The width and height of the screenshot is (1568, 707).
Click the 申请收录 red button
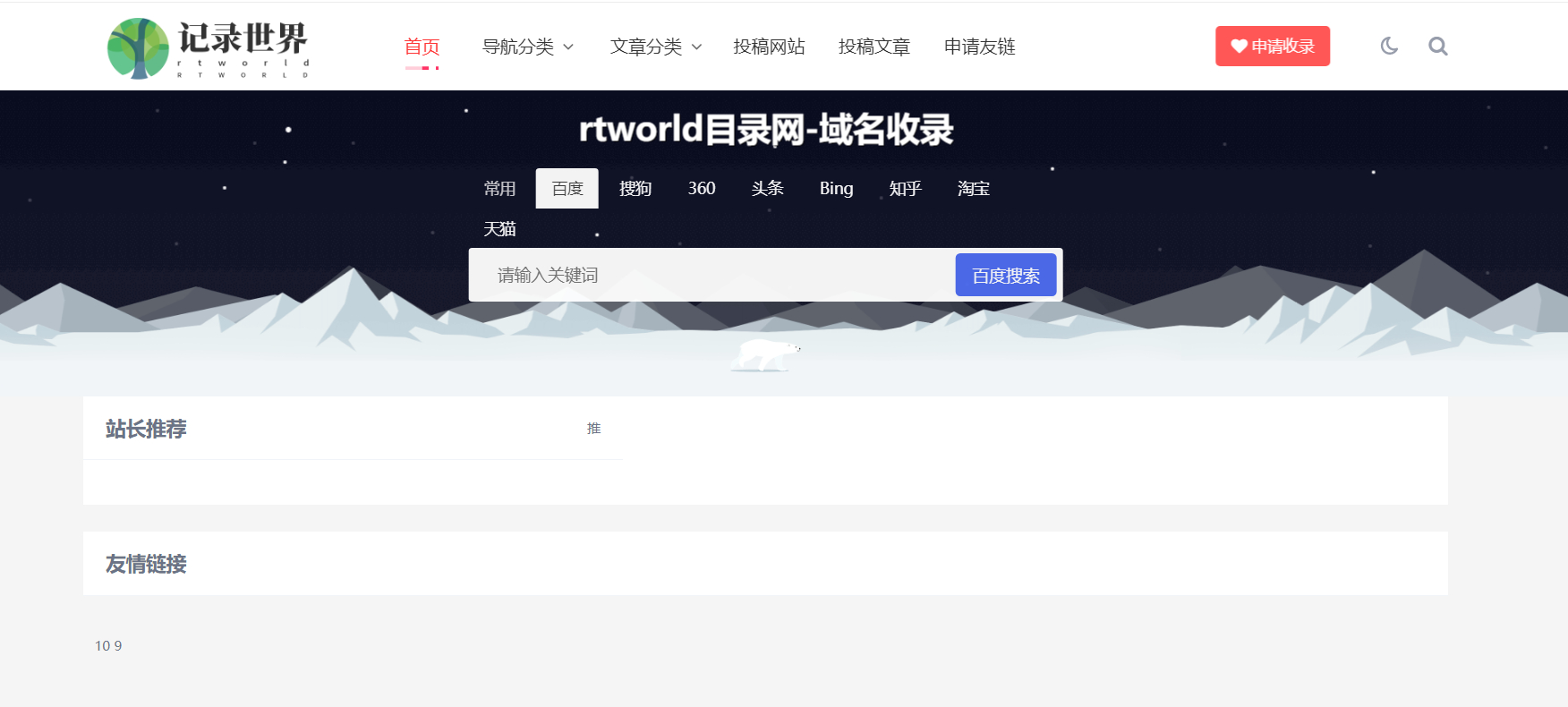(x=1273, y=46)
